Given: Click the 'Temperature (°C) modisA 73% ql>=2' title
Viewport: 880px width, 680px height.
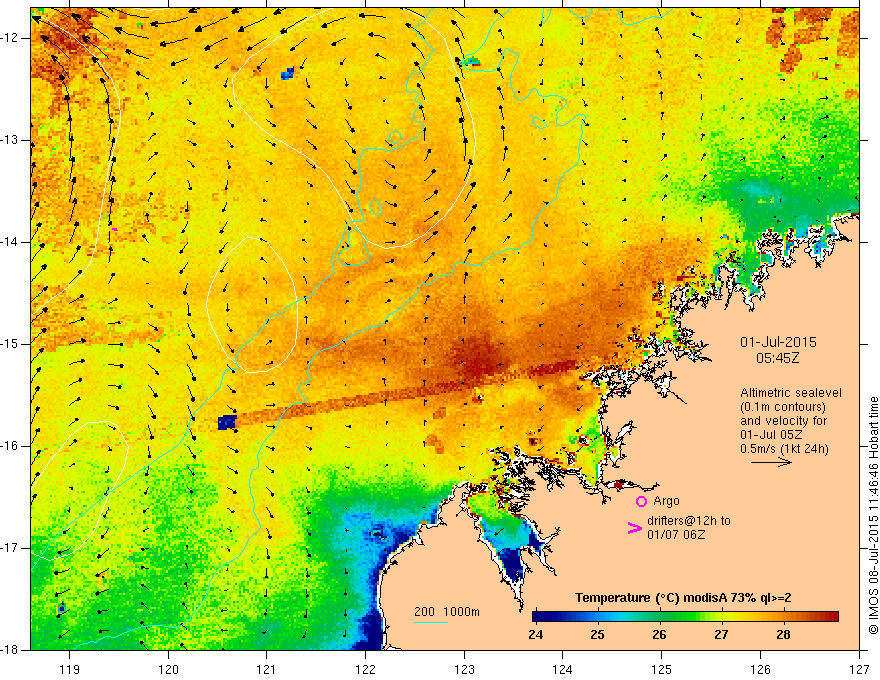Looking at the screenshot, I should [x=683, y=598].
